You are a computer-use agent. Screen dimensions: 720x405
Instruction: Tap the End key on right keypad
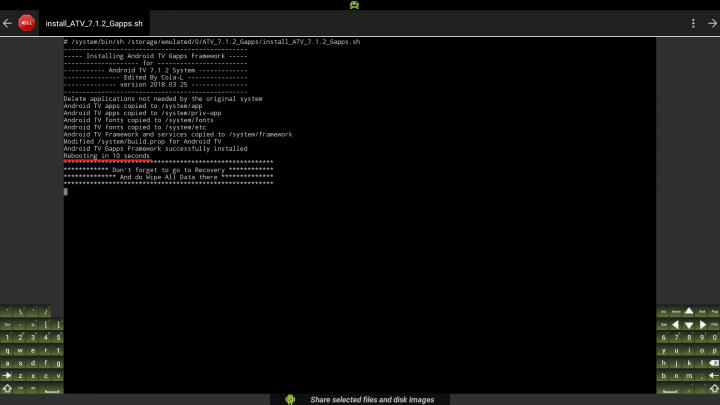(x=701, y=311)
